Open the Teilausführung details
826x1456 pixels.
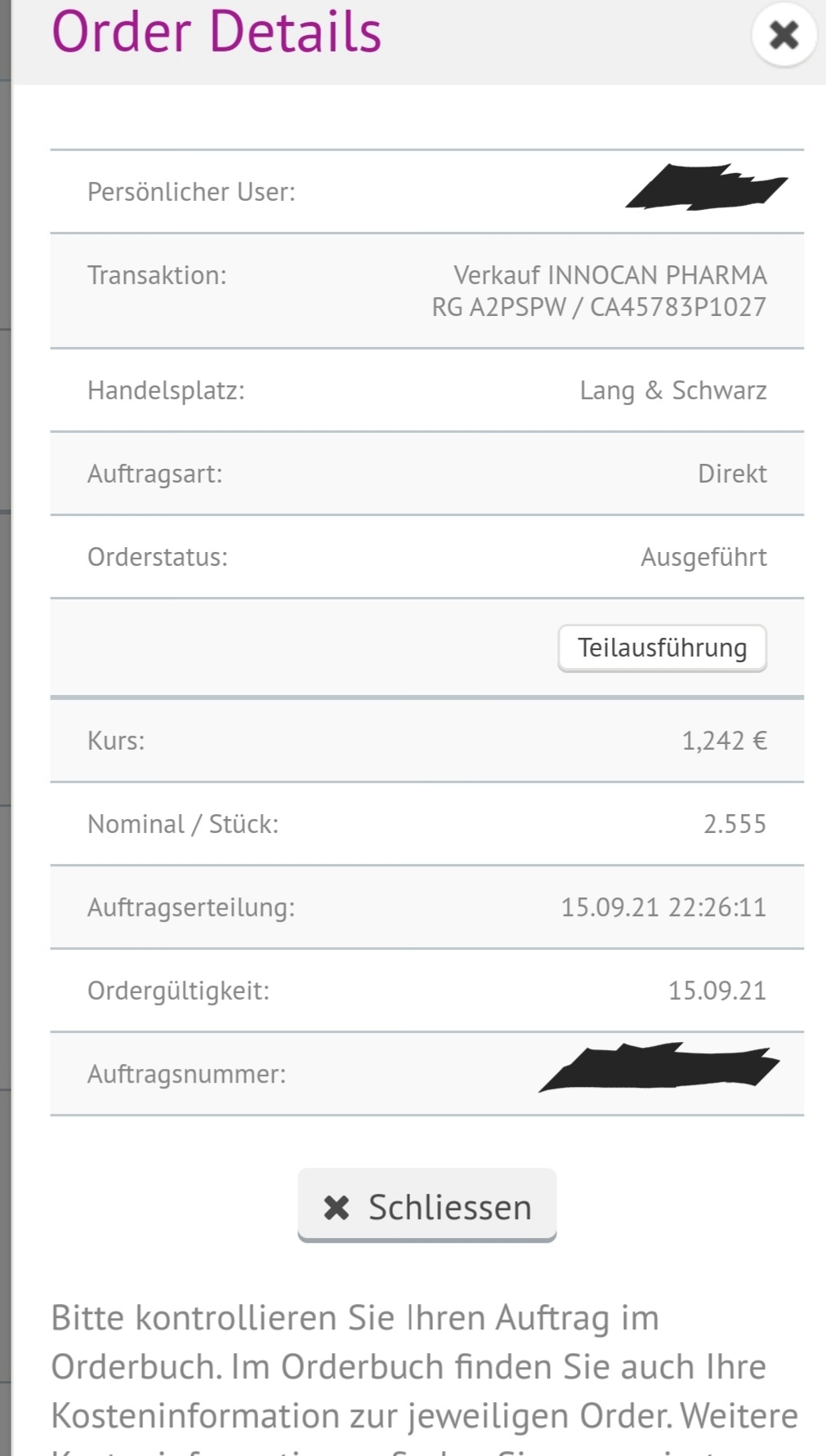(662, 648)
